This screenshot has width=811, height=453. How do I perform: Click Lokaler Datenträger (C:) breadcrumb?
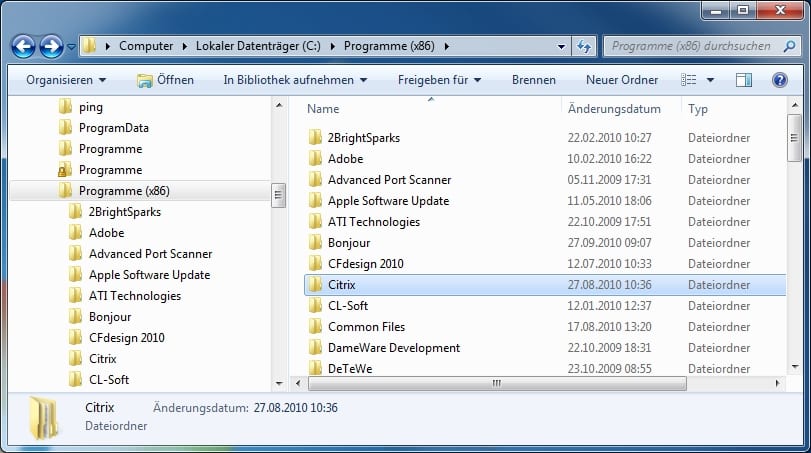coord(258,46)
